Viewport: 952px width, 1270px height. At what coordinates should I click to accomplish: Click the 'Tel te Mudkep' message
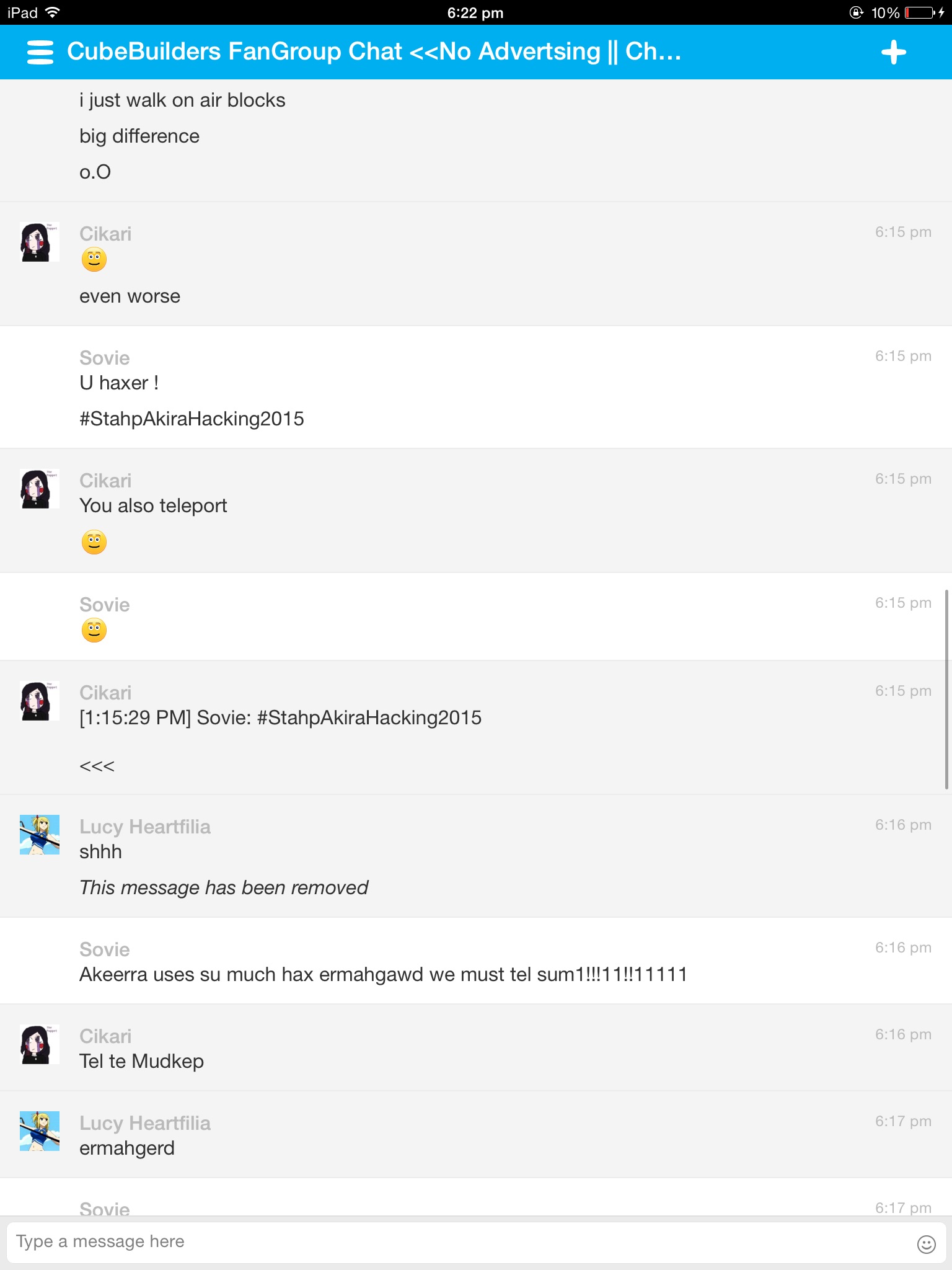tap(141, 1061)
